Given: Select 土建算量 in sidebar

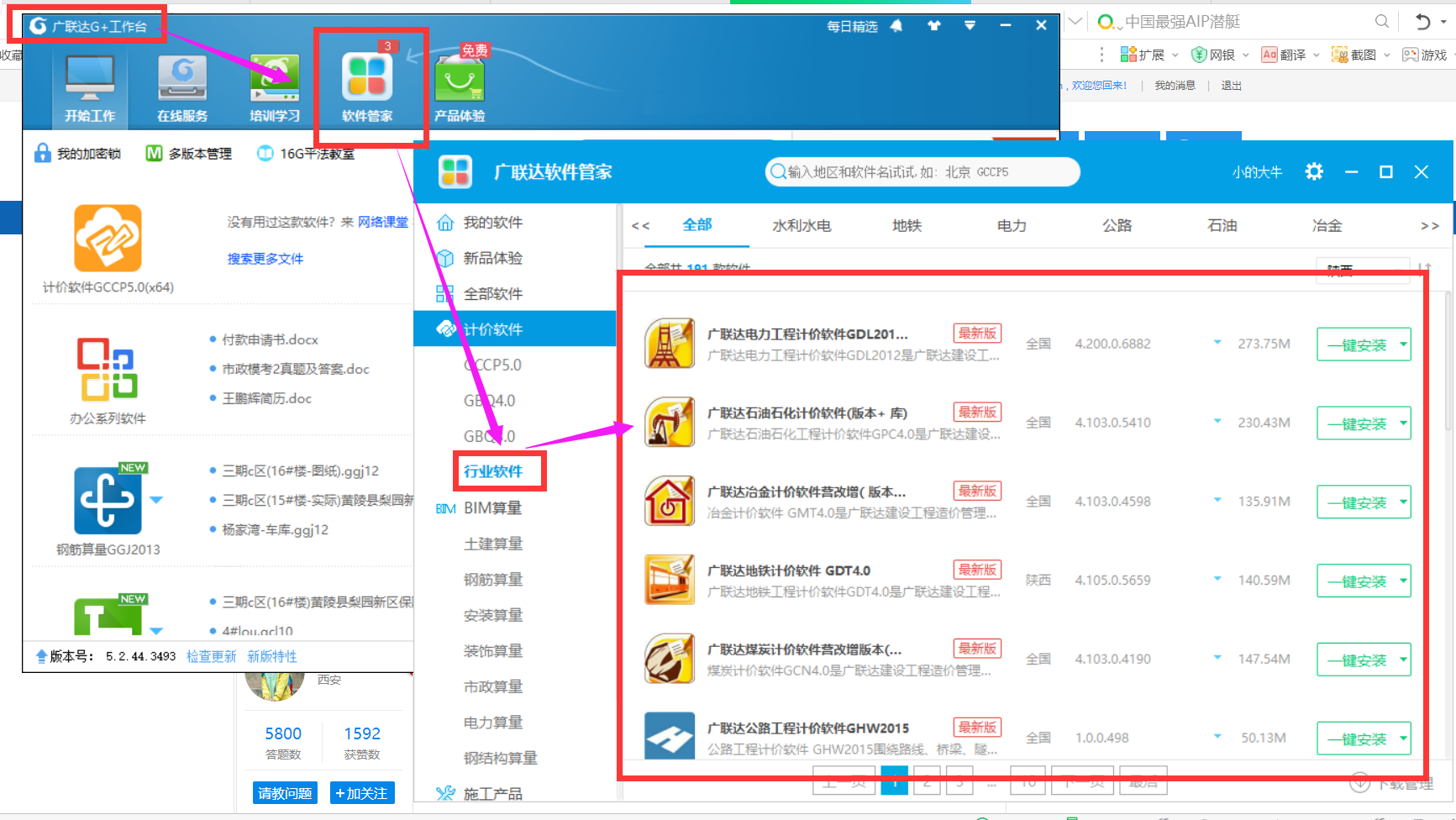Looking at the screenshot, I should (x=493, y=544).
